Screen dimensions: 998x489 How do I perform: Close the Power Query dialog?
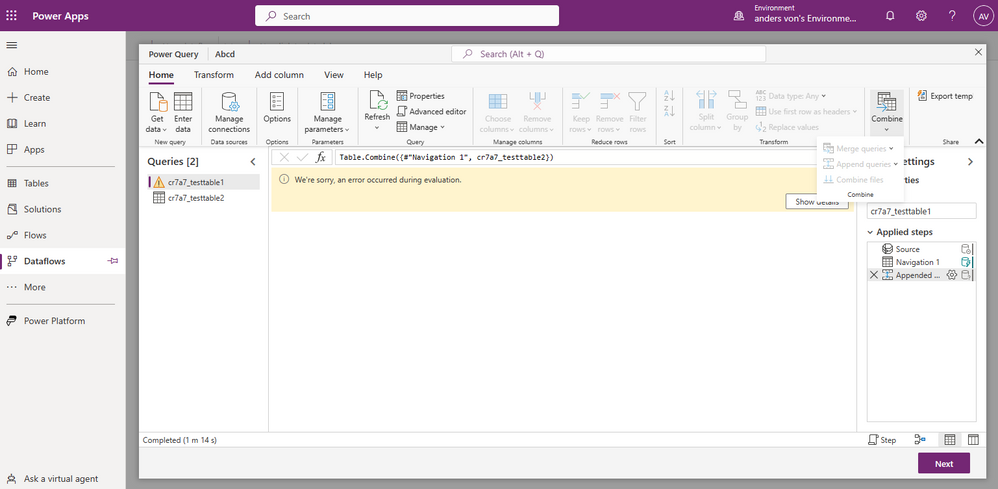979,52
